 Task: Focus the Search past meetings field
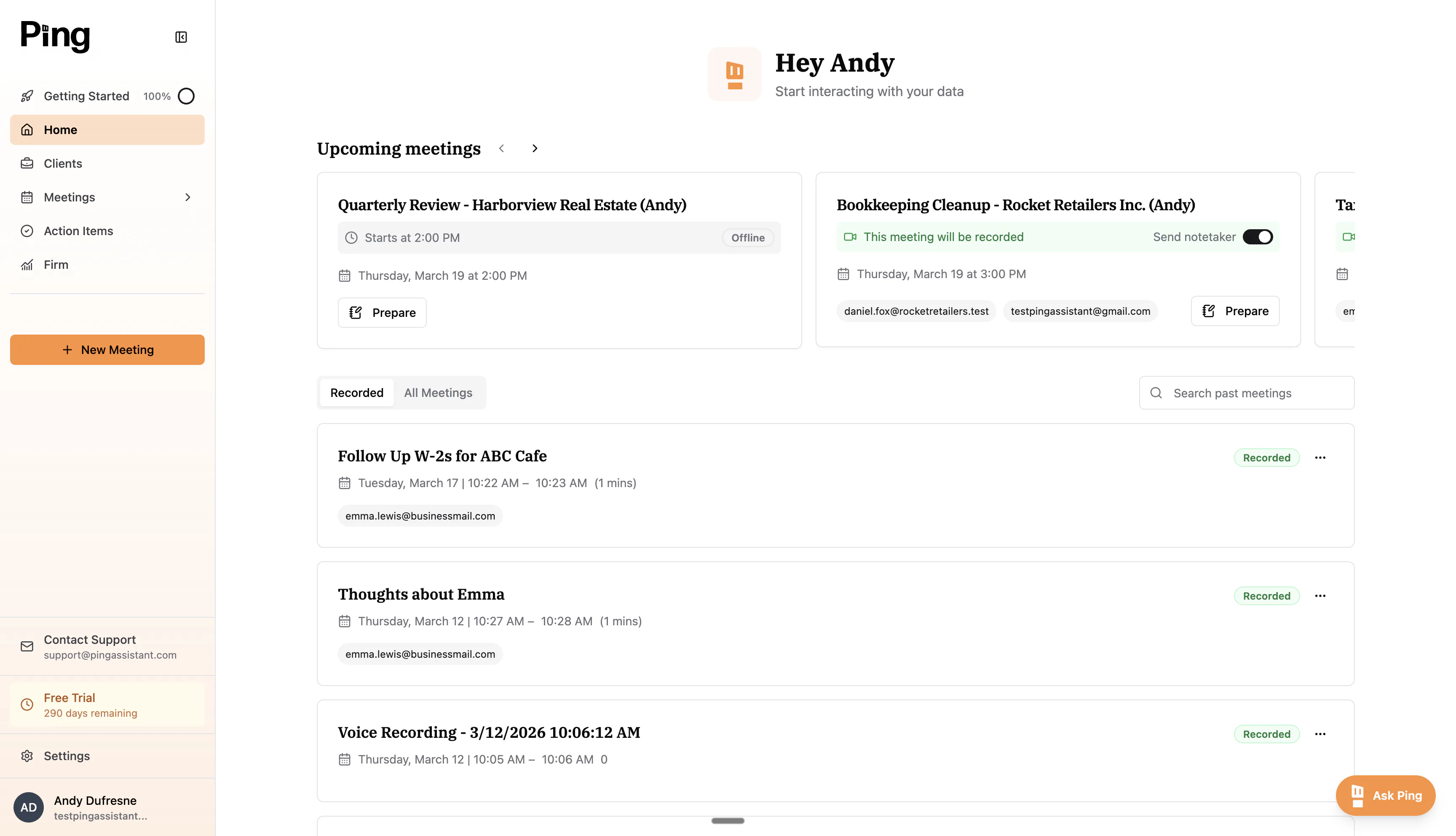[1247, 393]
